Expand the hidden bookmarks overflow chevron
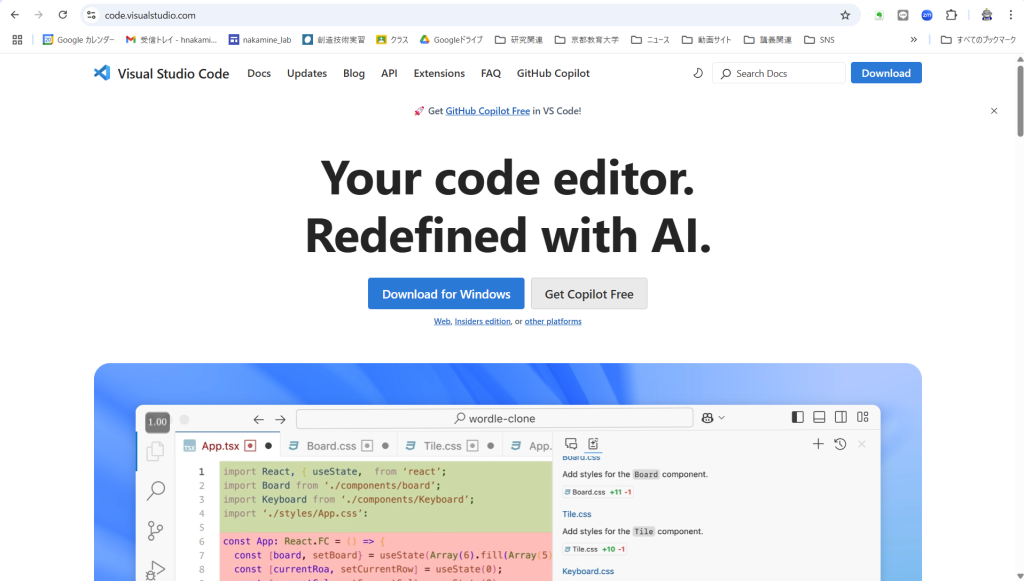 click(x=913, y=40)
